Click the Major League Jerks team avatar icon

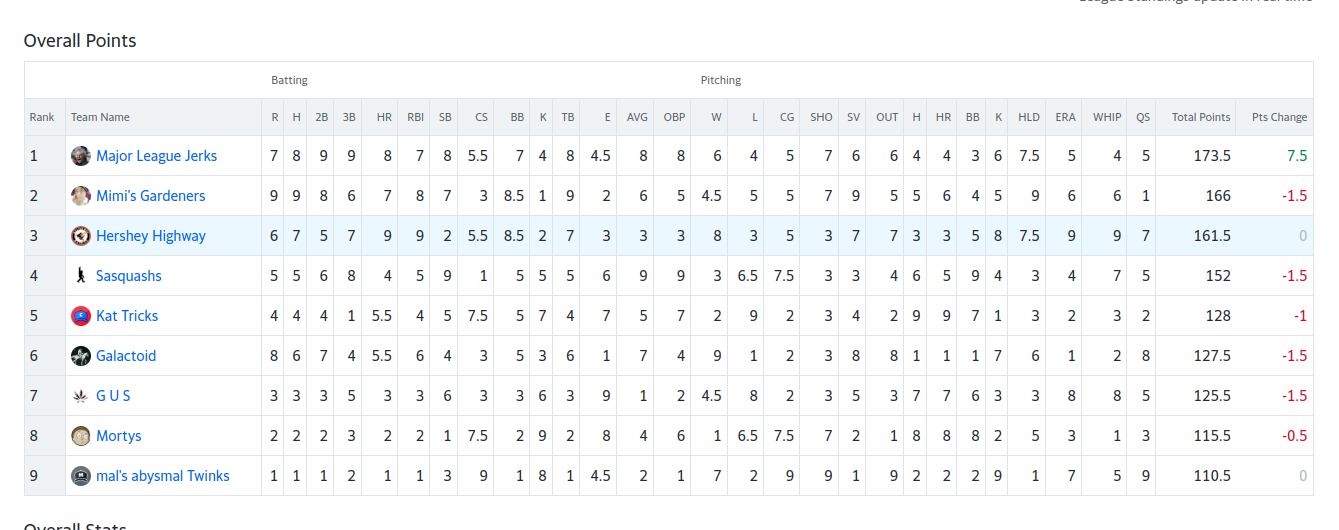[81, 156]
